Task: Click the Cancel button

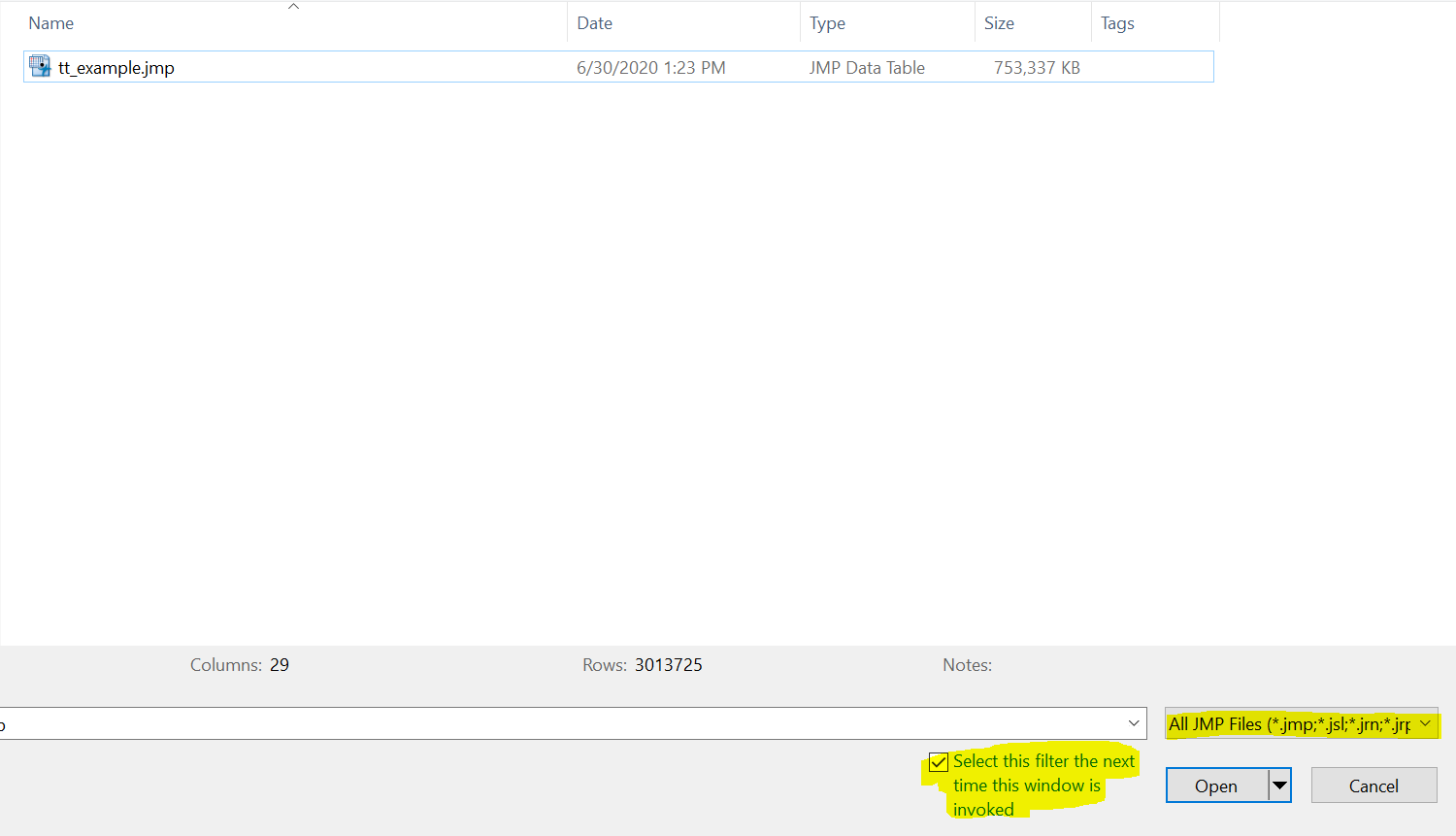Action: pos(1373,786)
